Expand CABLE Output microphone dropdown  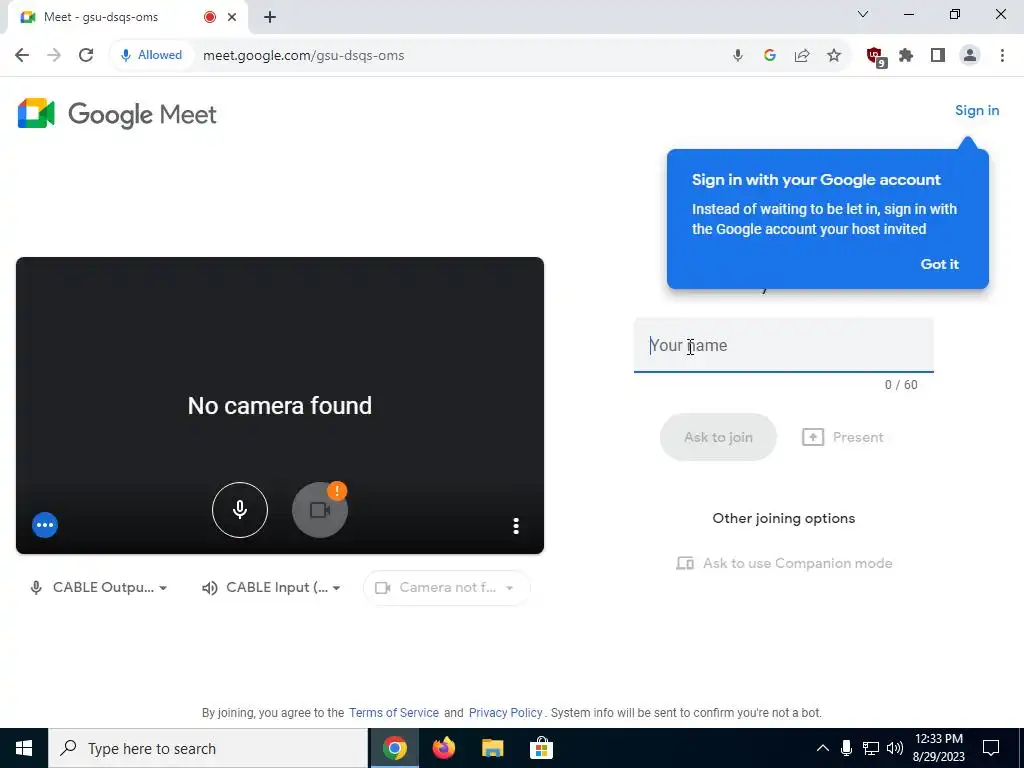[x=99, y=588]
